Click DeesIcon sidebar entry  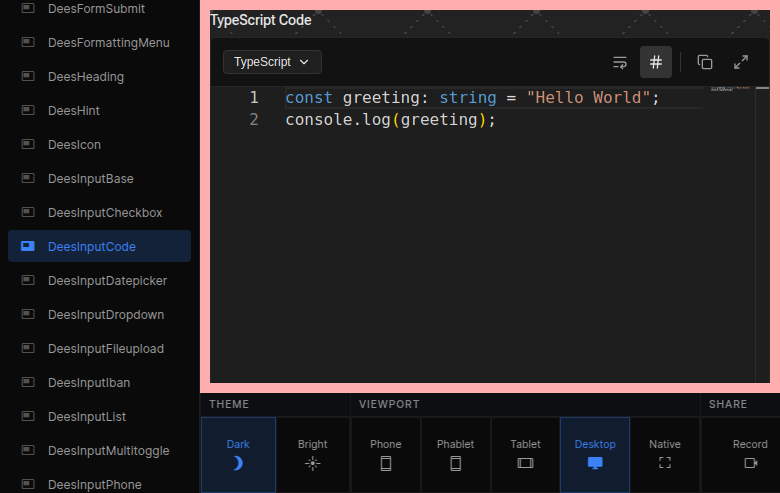point(74,145)
